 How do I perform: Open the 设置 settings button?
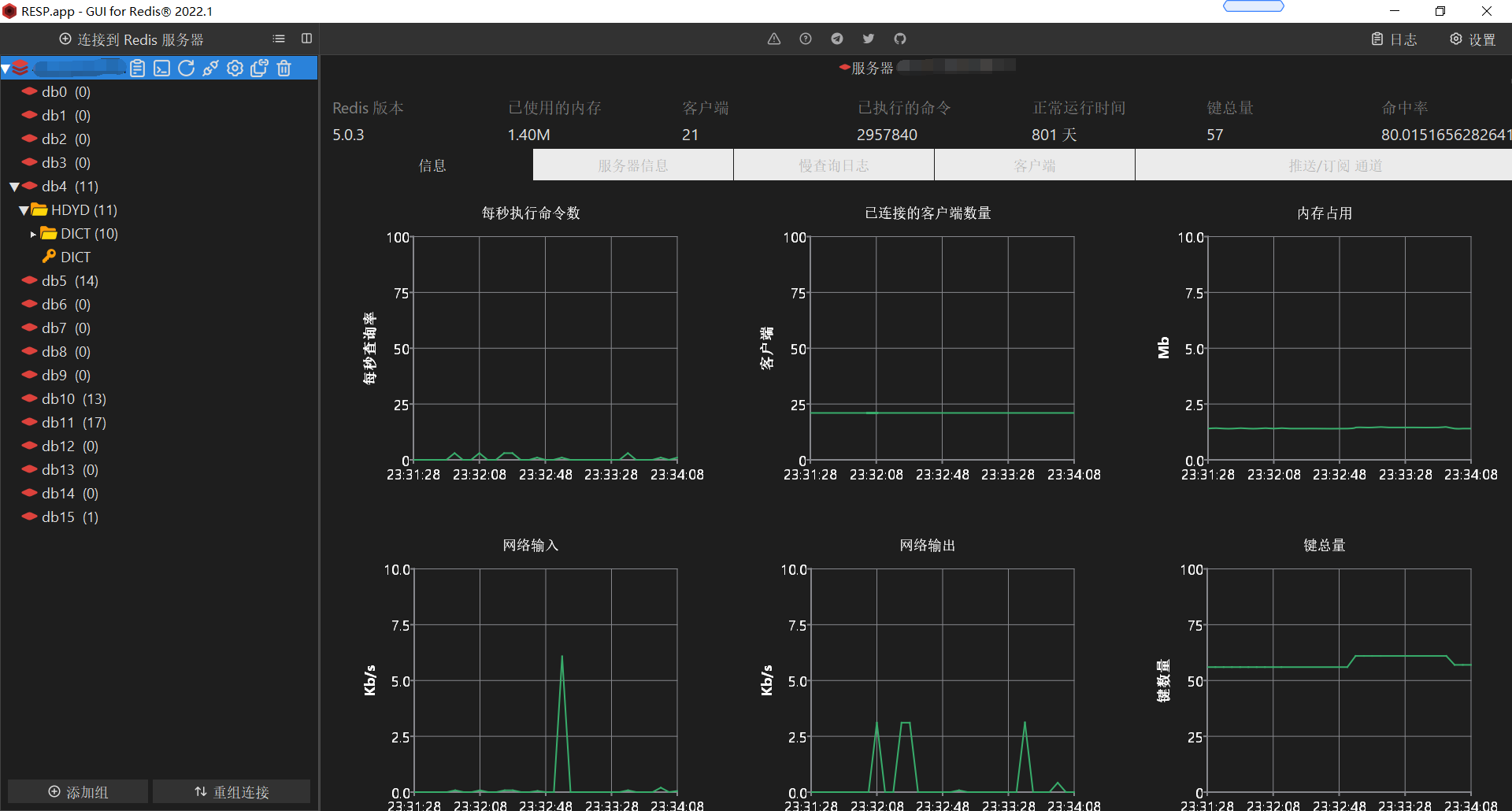(1473, 39)
